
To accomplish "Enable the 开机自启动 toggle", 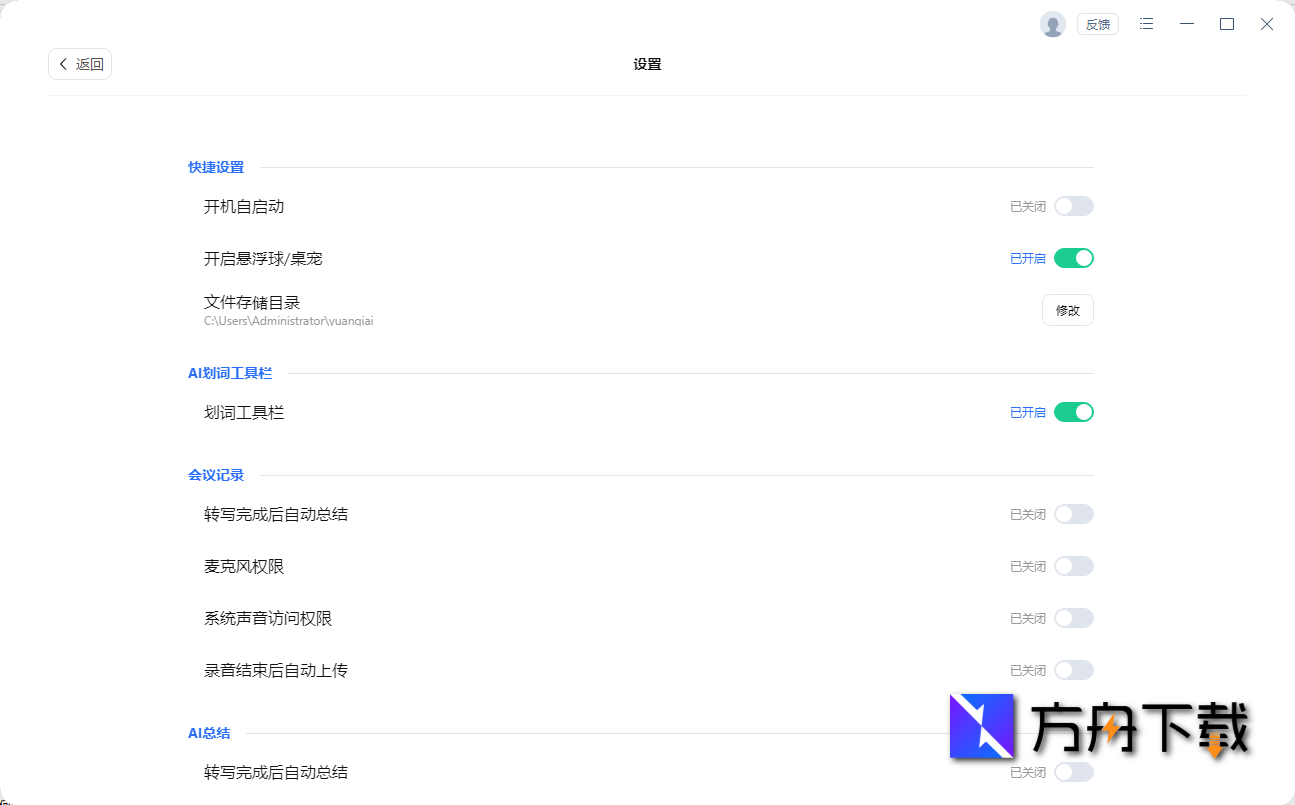I will pyautogui.click(x=1073, y=206).
